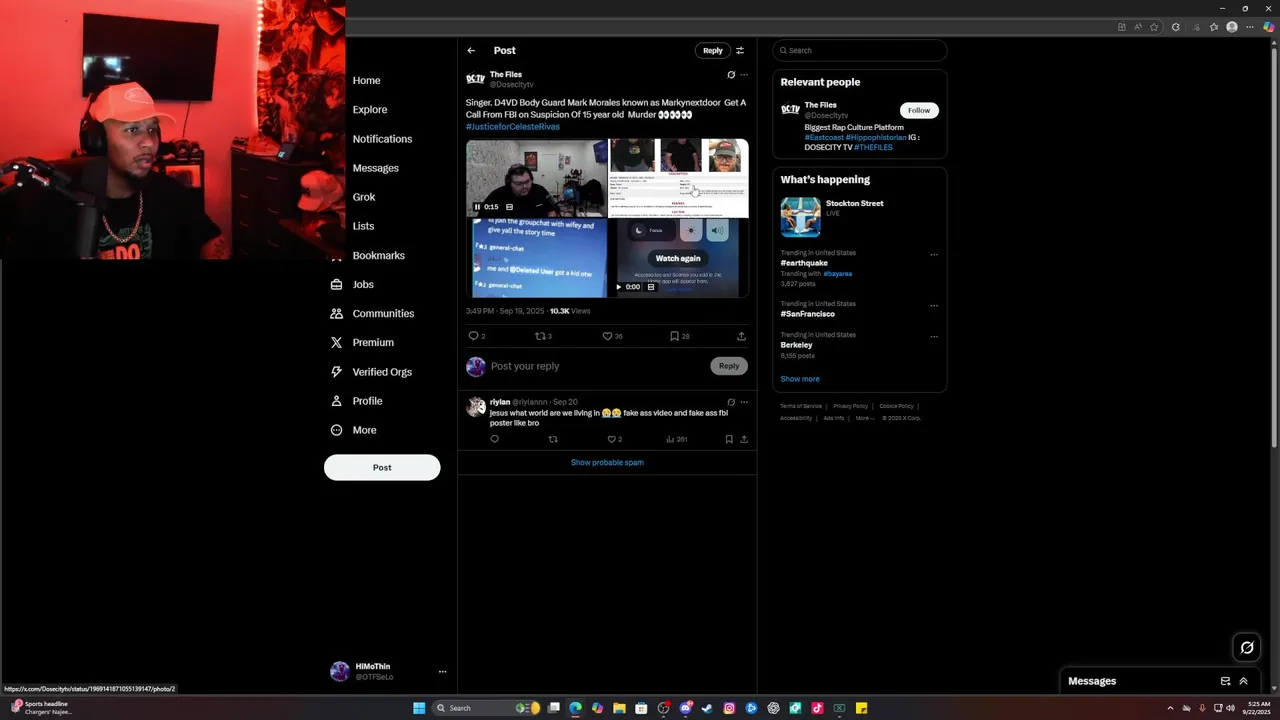1280x720 pixels.
Task: Show probable spam replies
Action: coord(607,462)
